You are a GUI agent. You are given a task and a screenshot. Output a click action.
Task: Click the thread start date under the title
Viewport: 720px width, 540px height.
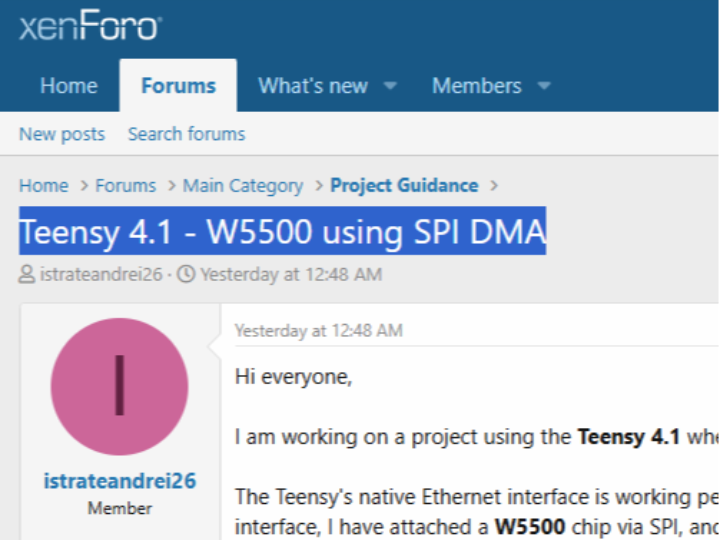coord(290,274)
